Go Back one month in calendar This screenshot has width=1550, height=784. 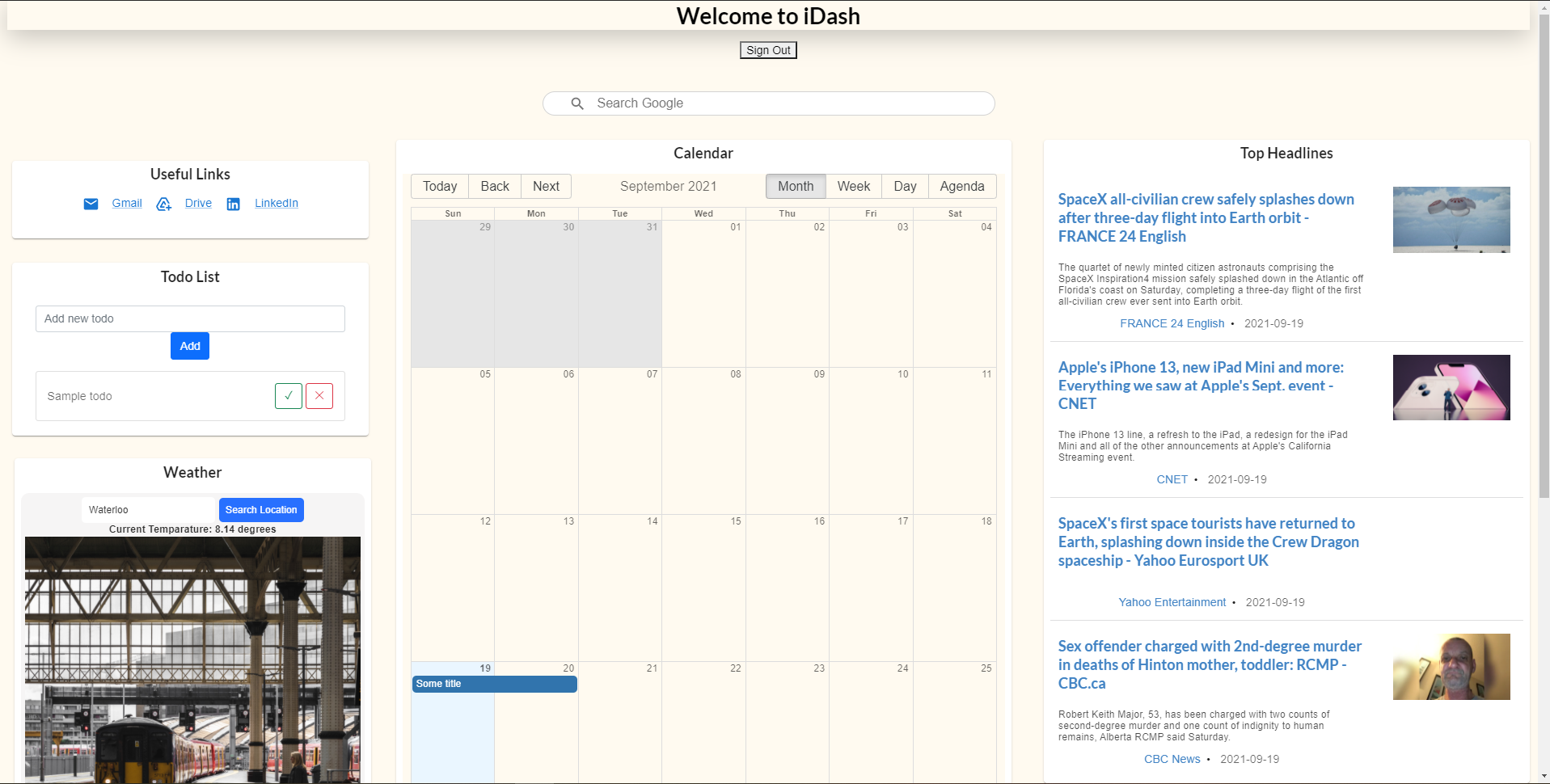point(495,187)
